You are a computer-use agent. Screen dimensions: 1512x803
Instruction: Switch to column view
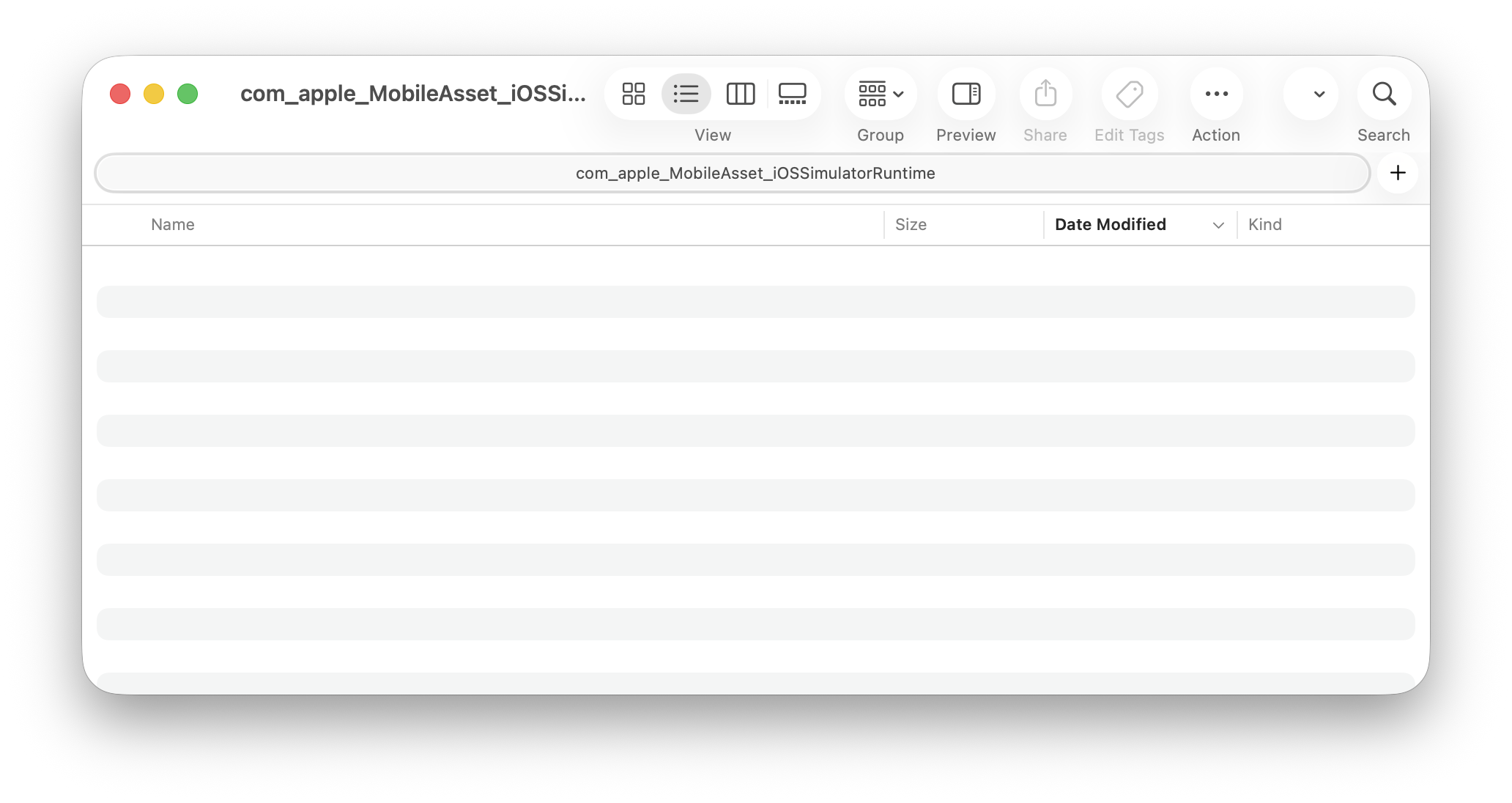coord(740,94)
